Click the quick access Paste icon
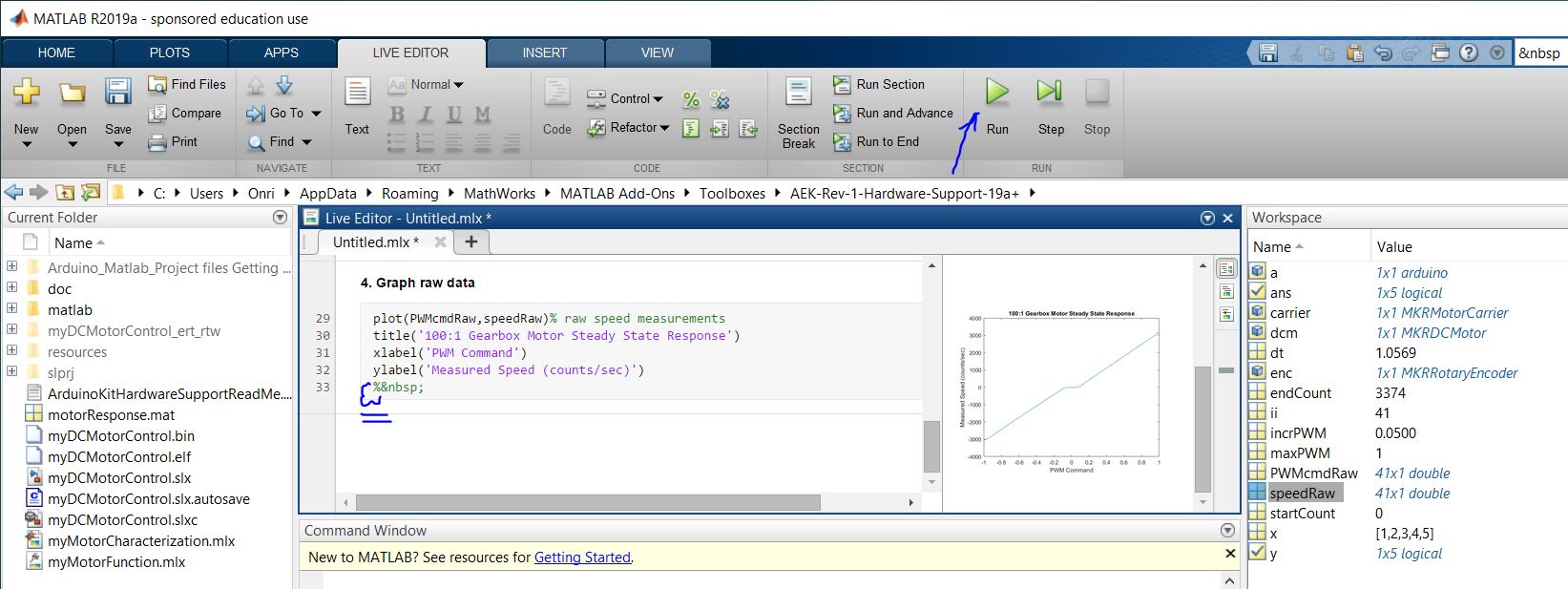1568x589 pixels. pos(1354,53)
